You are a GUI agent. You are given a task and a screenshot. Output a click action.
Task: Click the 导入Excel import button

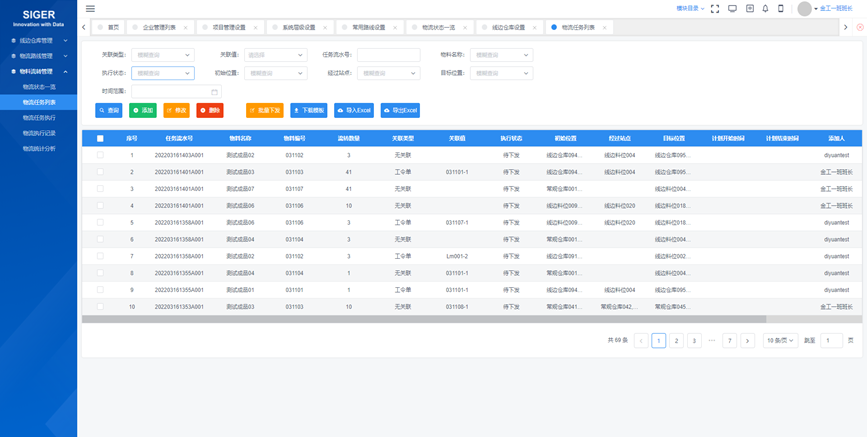pos(354,111)
